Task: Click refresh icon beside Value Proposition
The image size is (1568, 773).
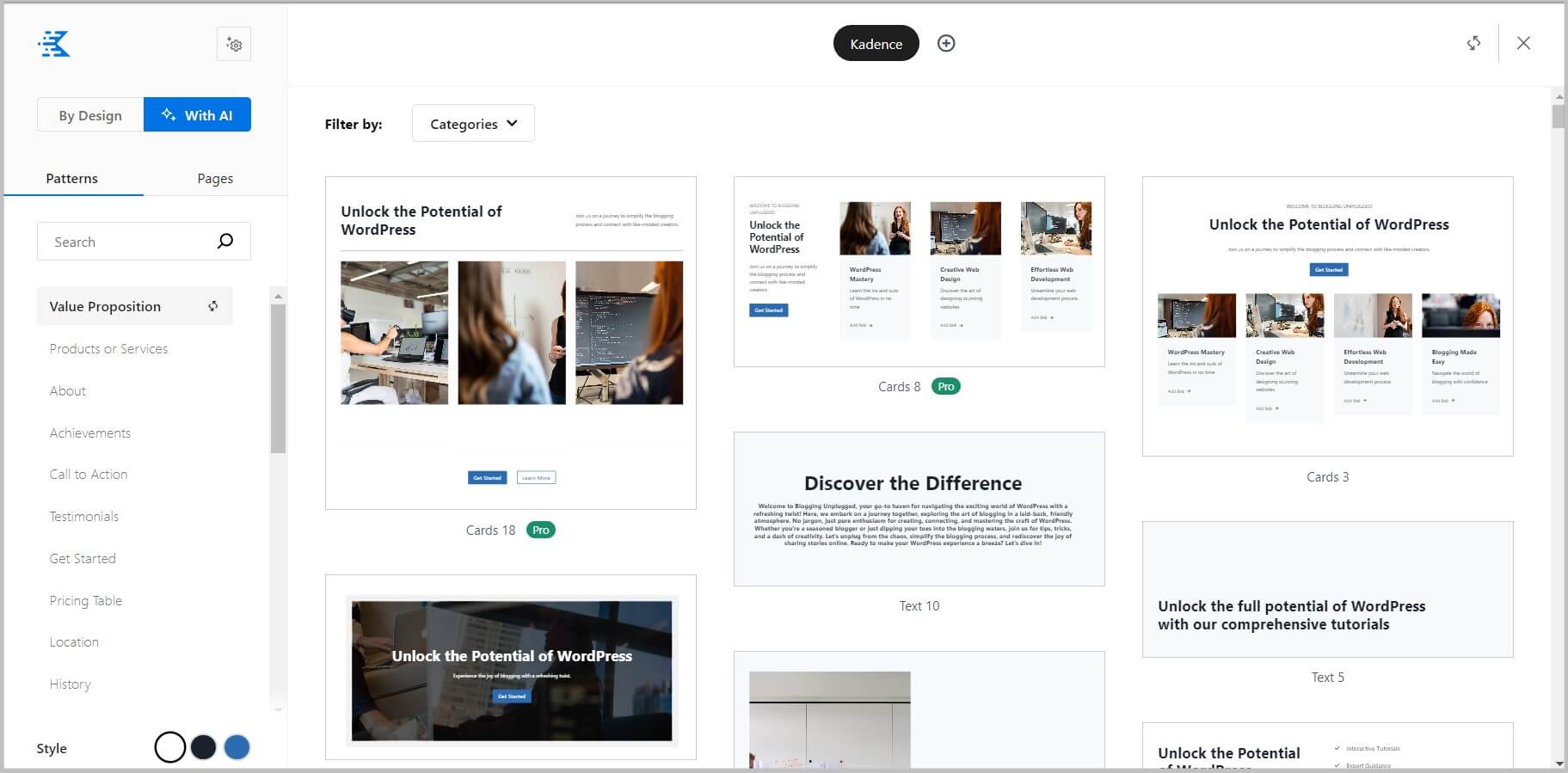Action: [x=213, y=306]
